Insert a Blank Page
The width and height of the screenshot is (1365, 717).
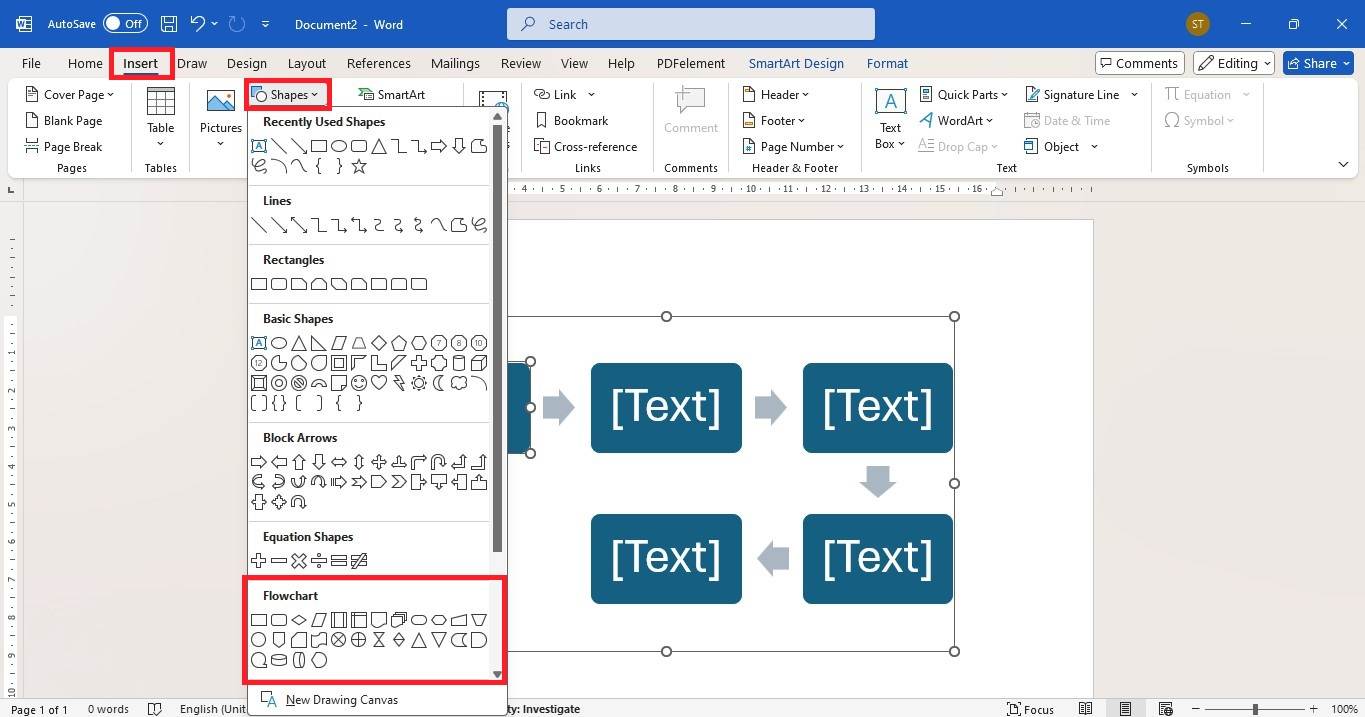64,120
